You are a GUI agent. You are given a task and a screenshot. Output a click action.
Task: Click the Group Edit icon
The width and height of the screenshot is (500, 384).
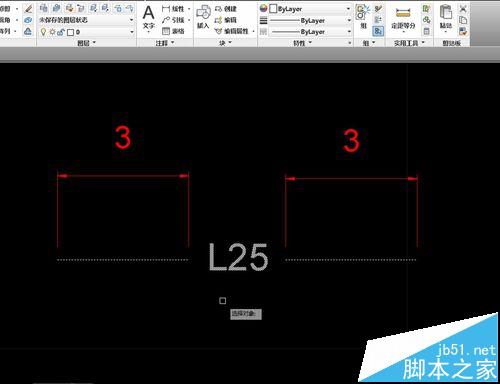click(x=378, y=20)
